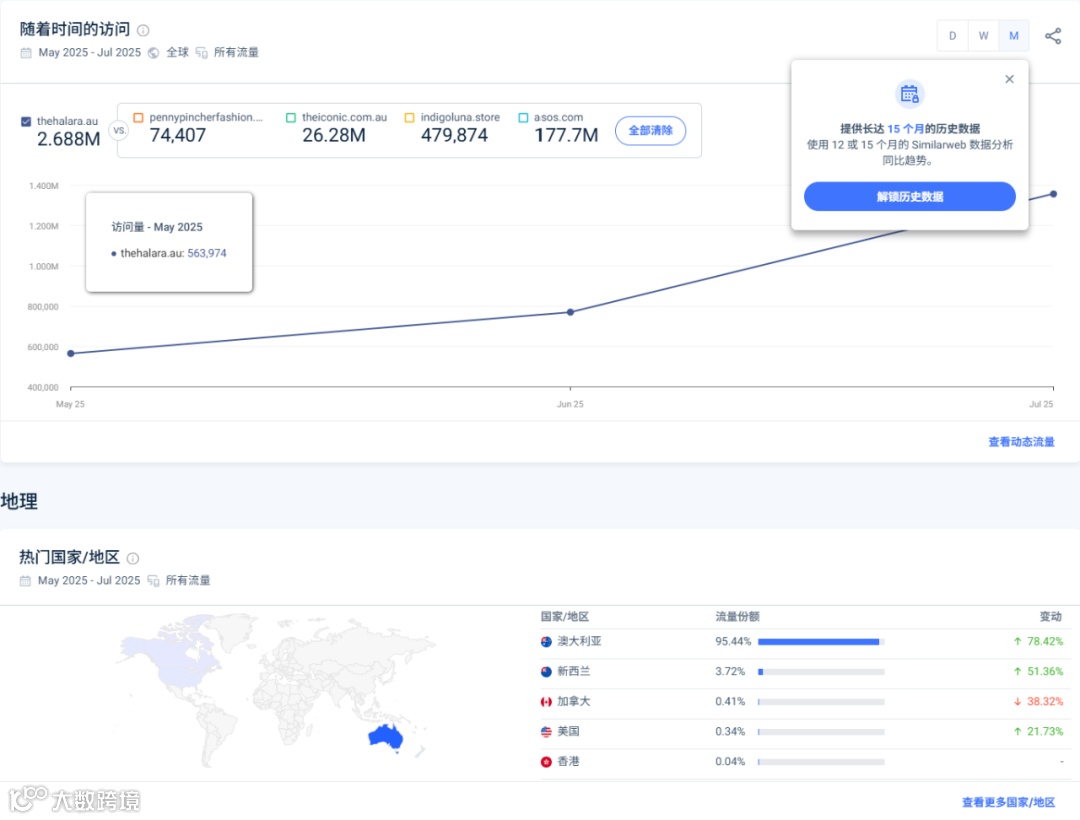Click the Jul 25 data point on the chart
The image size is (1080, 820).
[x=1053, y=194]
